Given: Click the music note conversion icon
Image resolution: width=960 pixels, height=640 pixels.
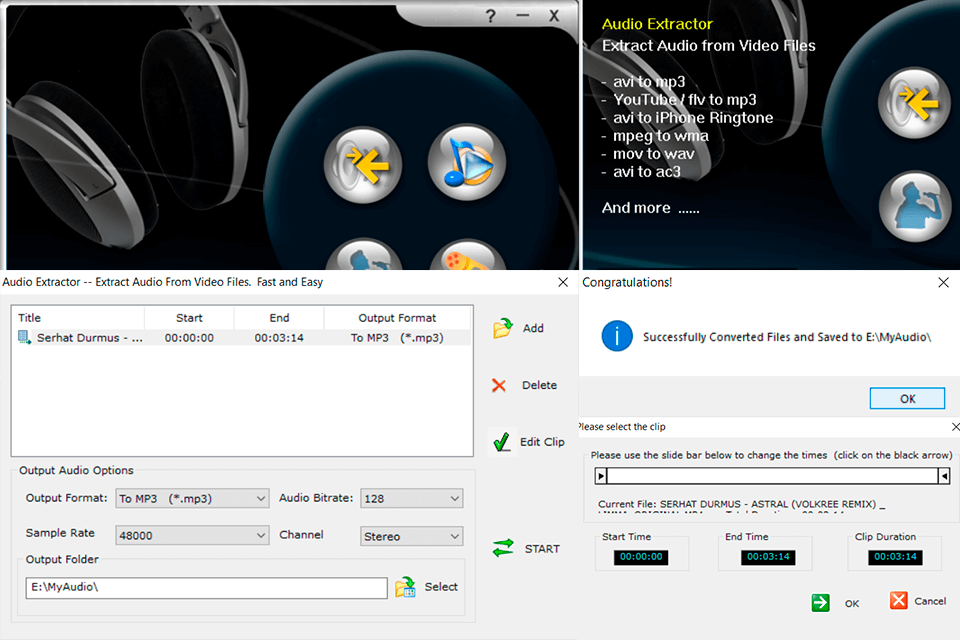Looking at the screenshot, I should pyautogui.click(x=467, y=163).
